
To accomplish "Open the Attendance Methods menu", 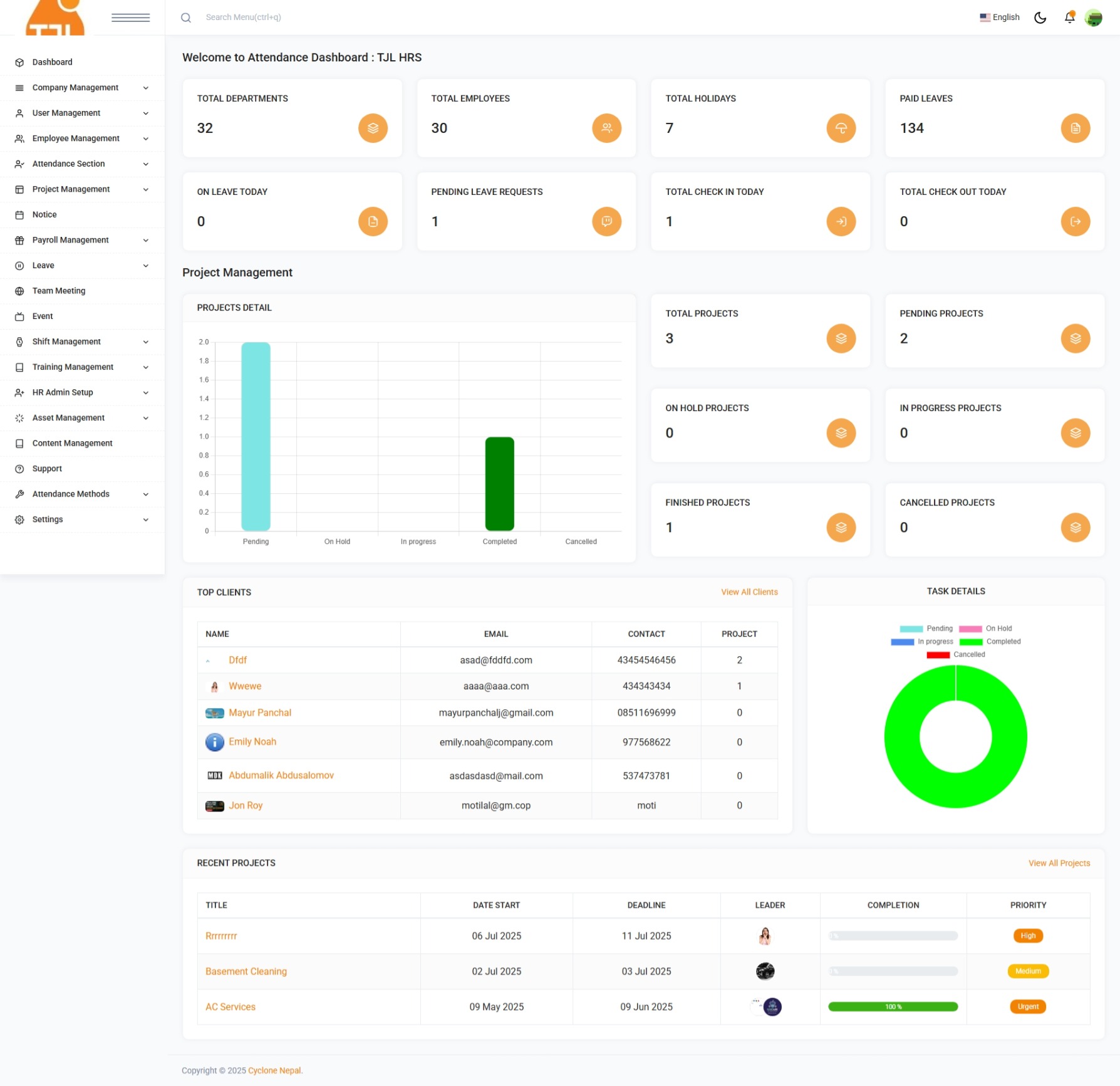I will tap(71, 494).
